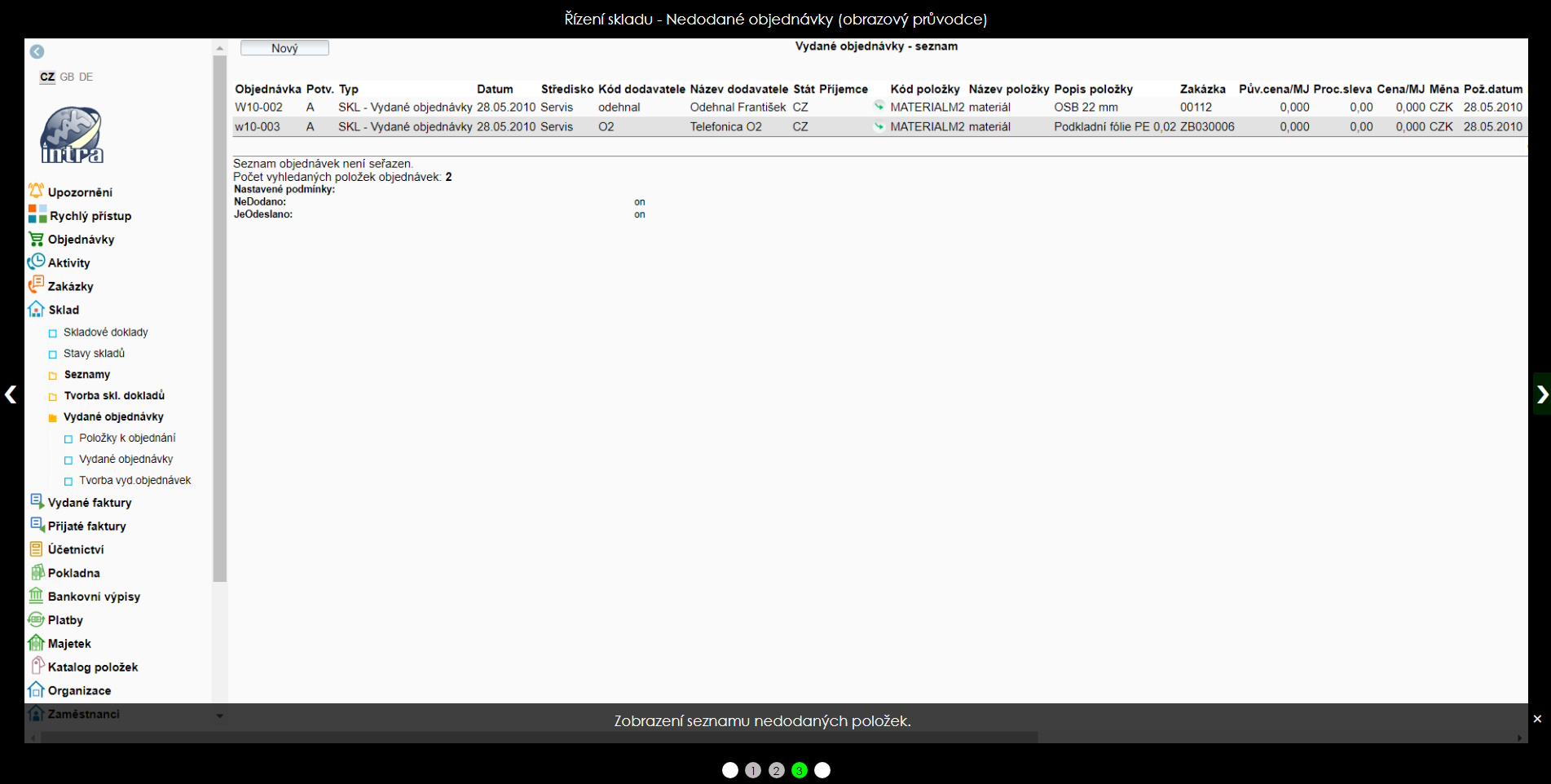Click the Upozornění bell icon
The width and height of the screenshot is (1551, 784).
[x=36, y=192]
